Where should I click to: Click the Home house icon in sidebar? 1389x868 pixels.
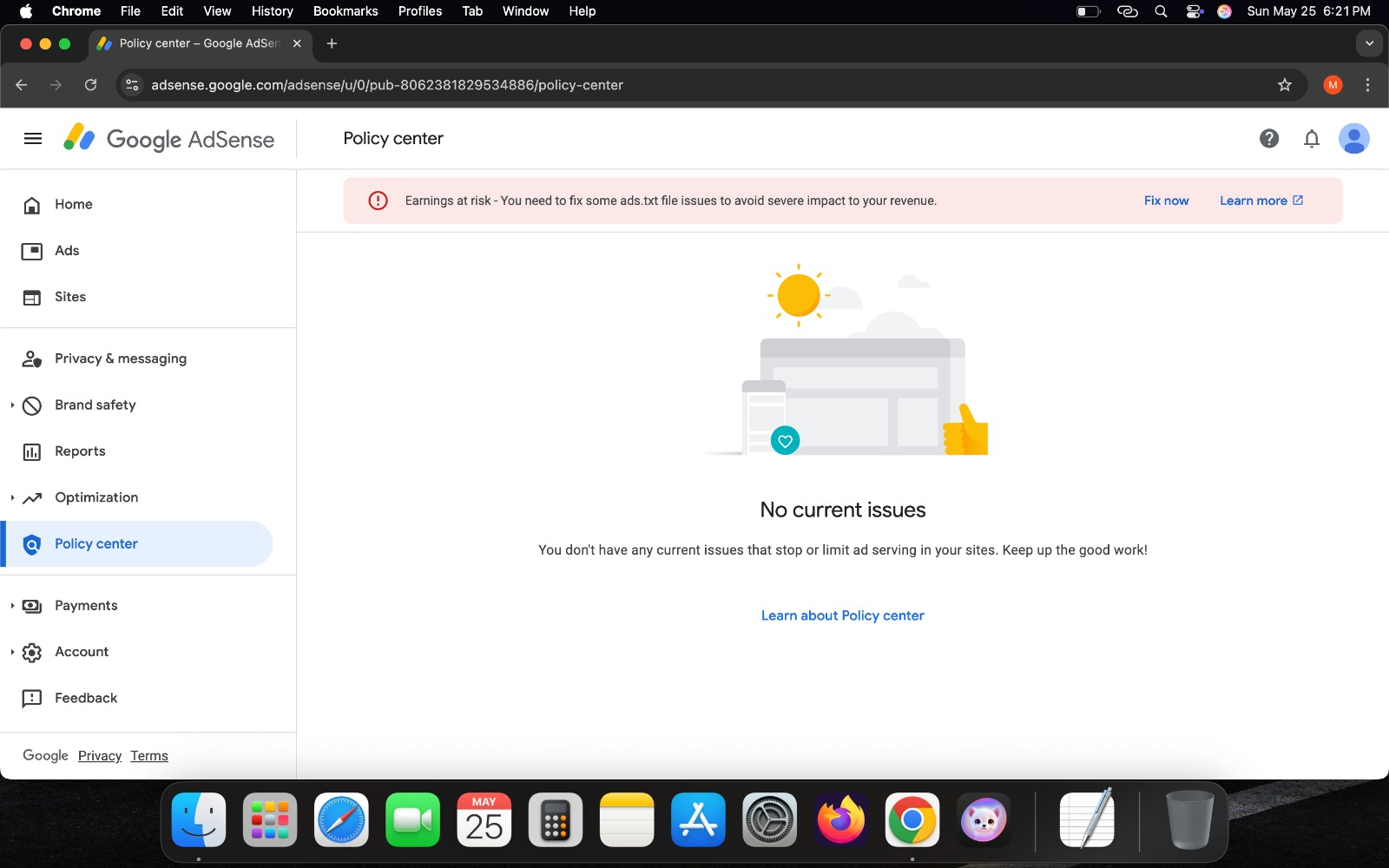pyautogui.click(x=32, y=205)
